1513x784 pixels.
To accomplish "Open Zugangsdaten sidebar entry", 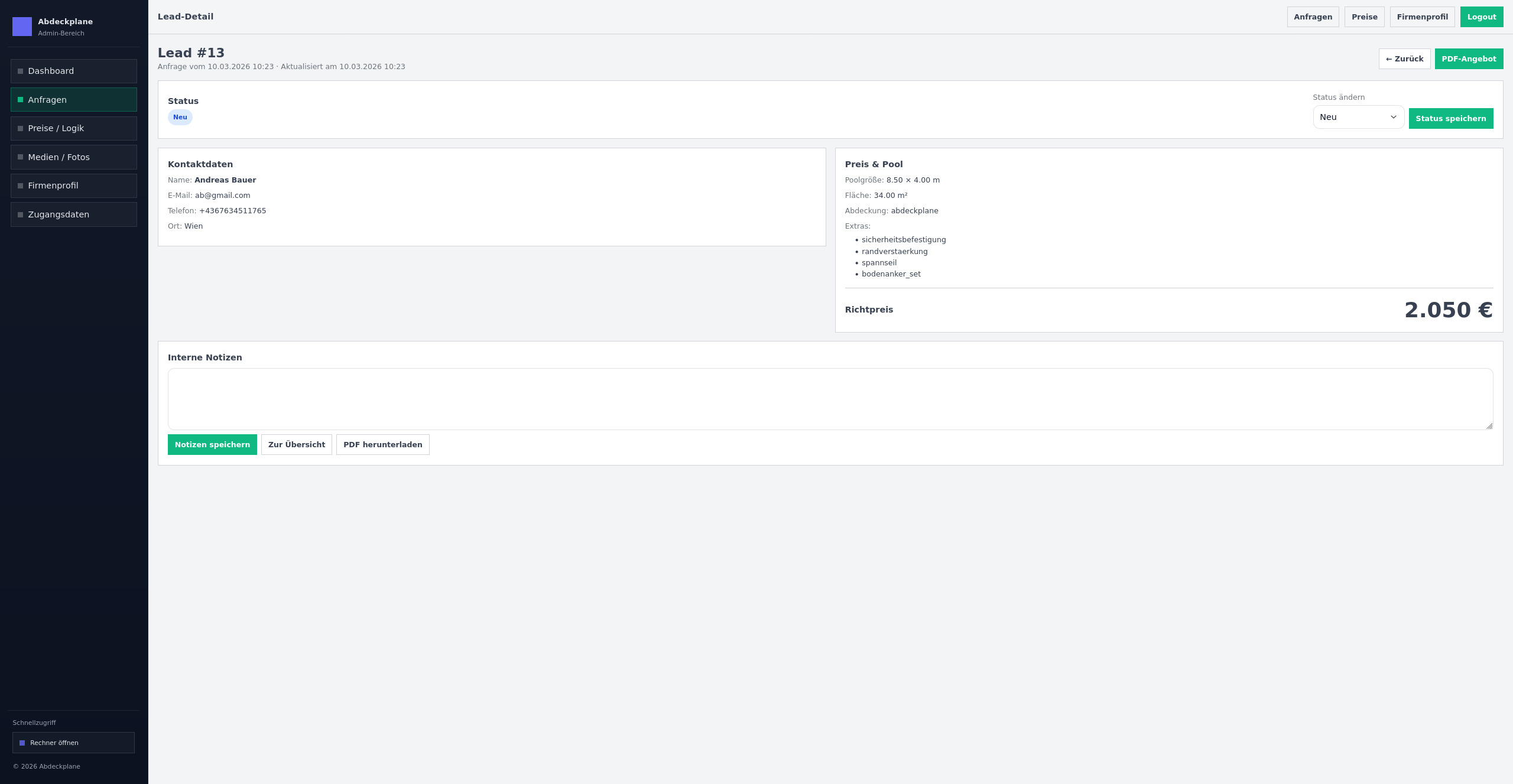I will [73, 214].
